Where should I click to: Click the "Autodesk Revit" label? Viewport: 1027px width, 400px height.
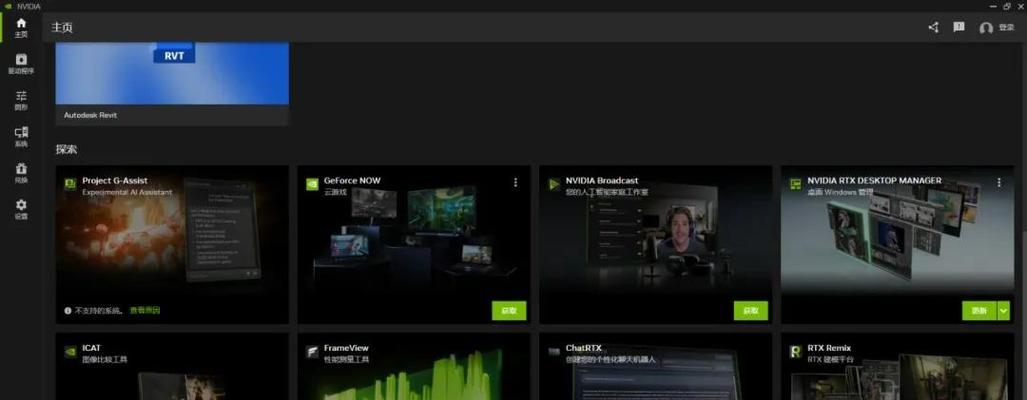pos(90,115)
